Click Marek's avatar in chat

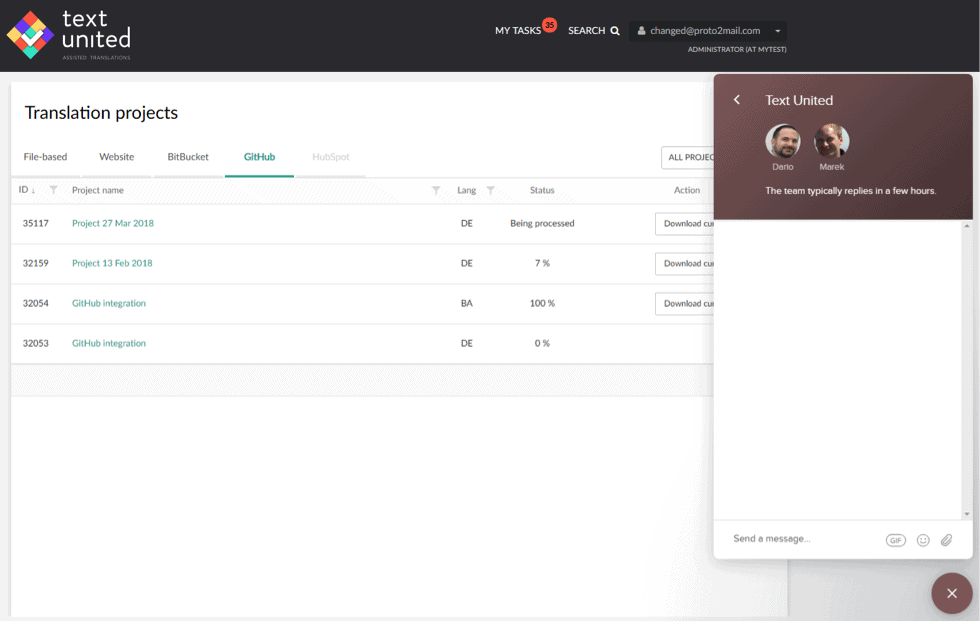click(831, 141)
